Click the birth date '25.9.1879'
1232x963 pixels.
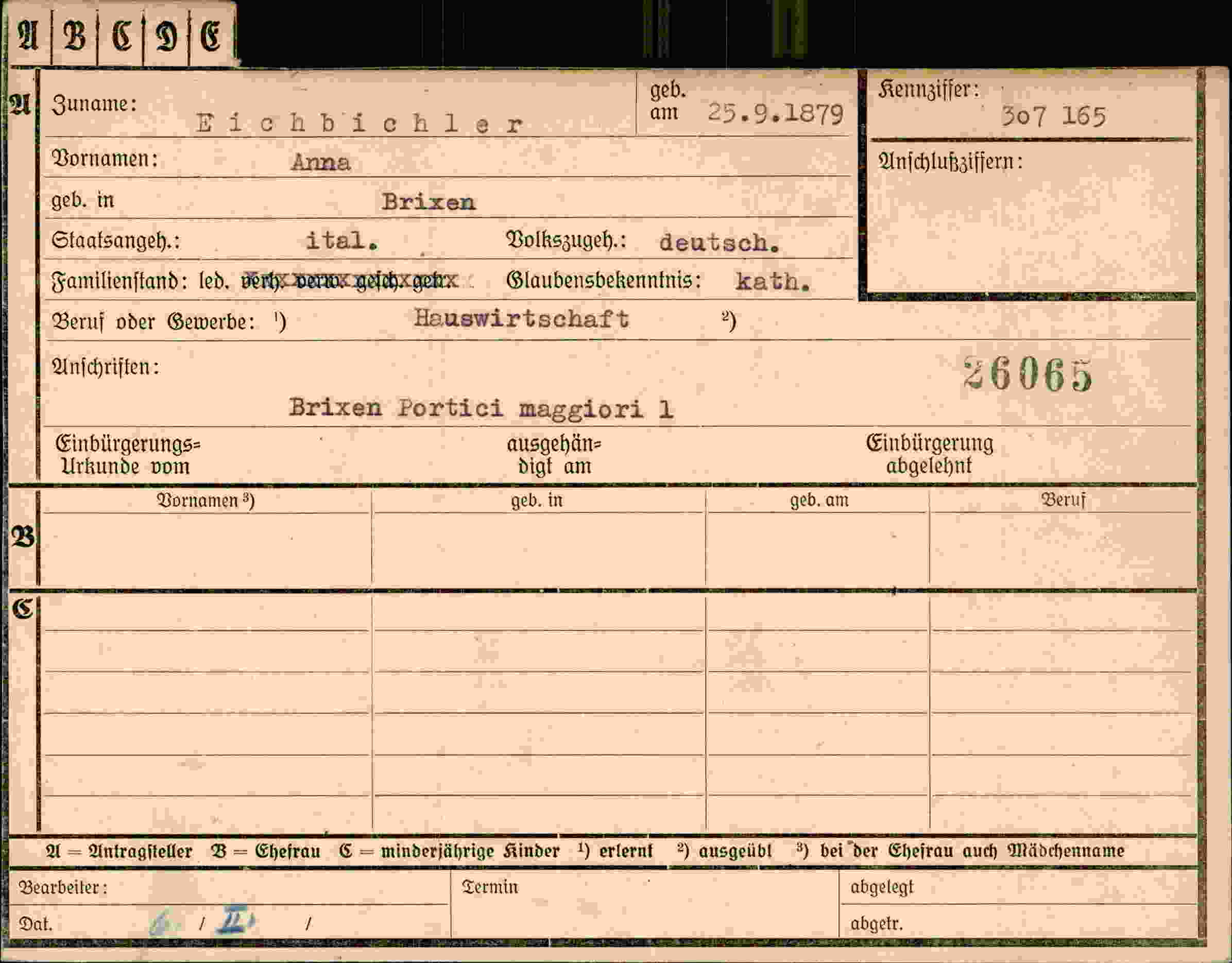tap(776, 114)
